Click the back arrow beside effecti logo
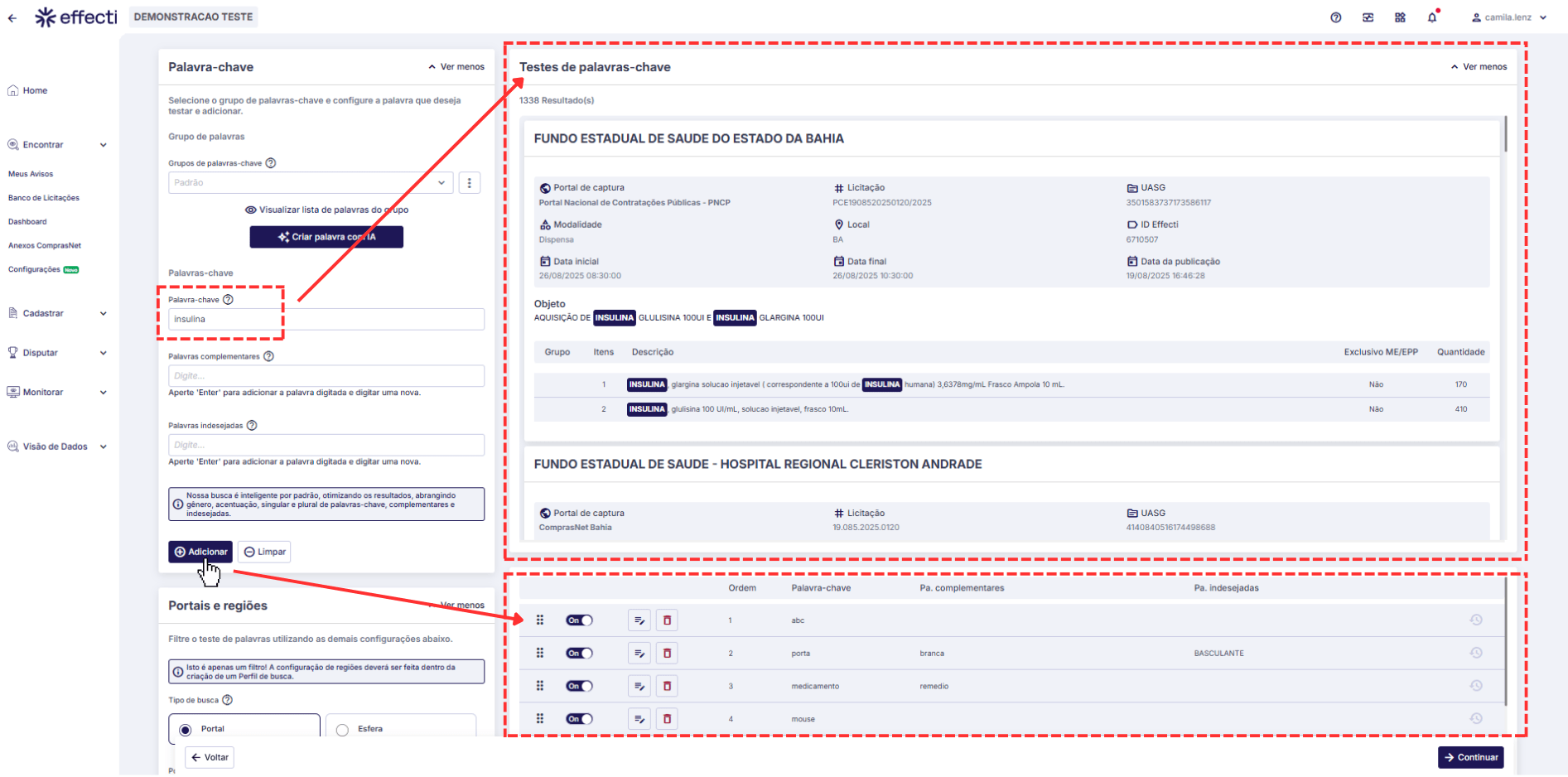This screenshot has width=1568, height=777. click(x=12, y=17)
